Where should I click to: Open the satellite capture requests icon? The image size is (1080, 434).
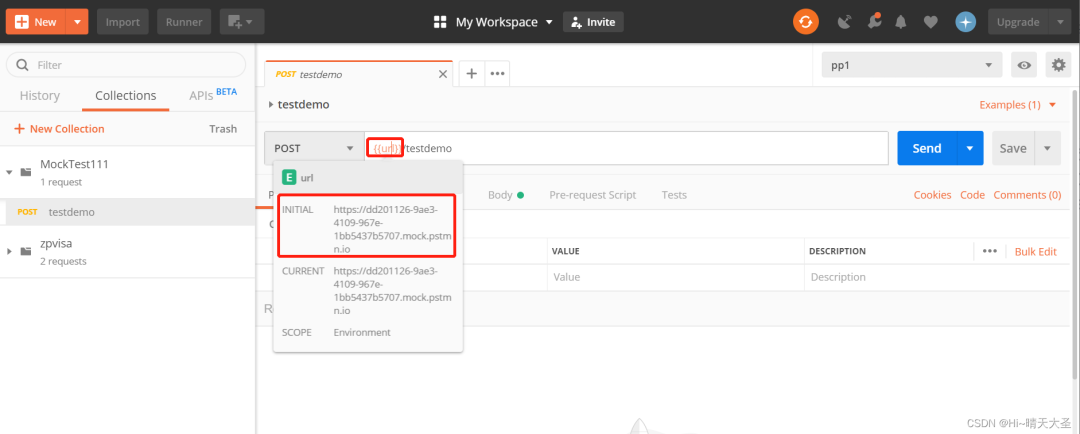pyautogui.click(x=844, y=22)
